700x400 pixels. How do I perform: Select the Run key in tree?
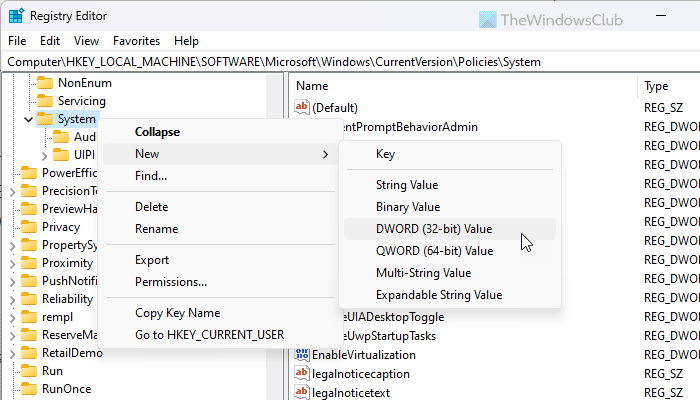pyautogui.click(x=52, y=371)
